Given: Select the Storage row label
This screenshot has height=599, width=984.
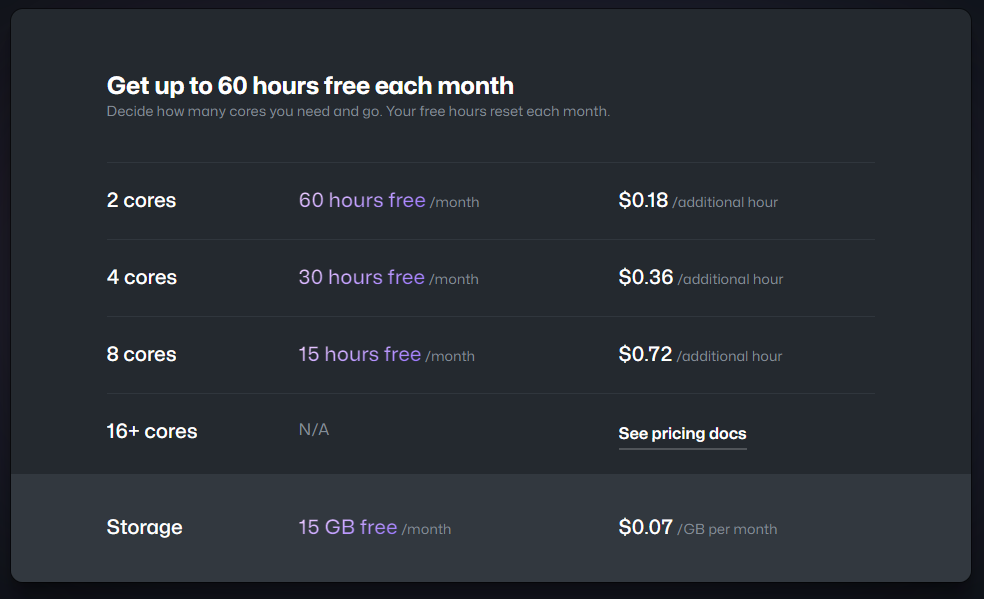Looking at the screenshot, I should (x=144, y=527).
